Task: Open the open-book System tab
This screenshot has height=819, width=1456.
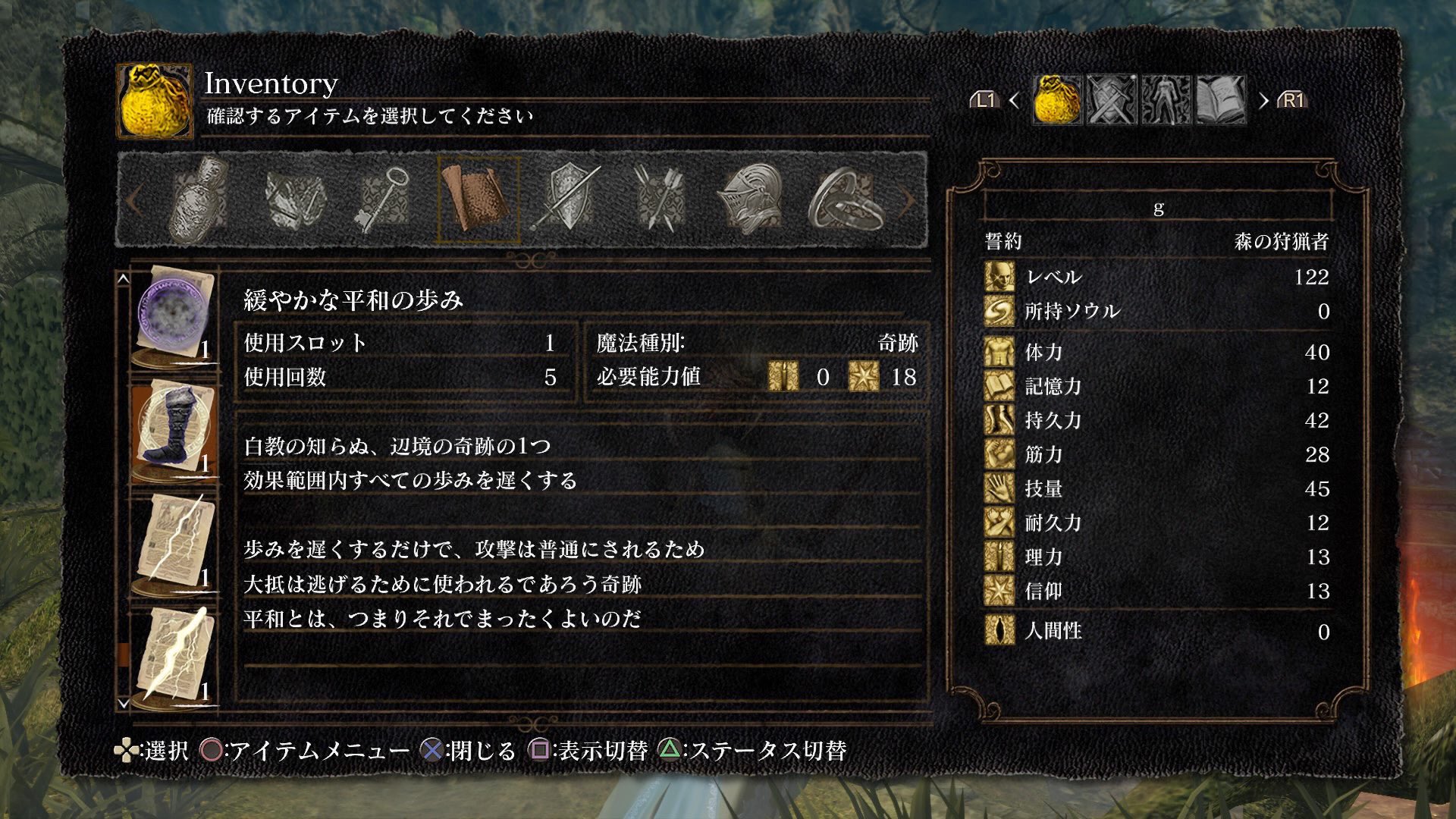Action: 1221,99
